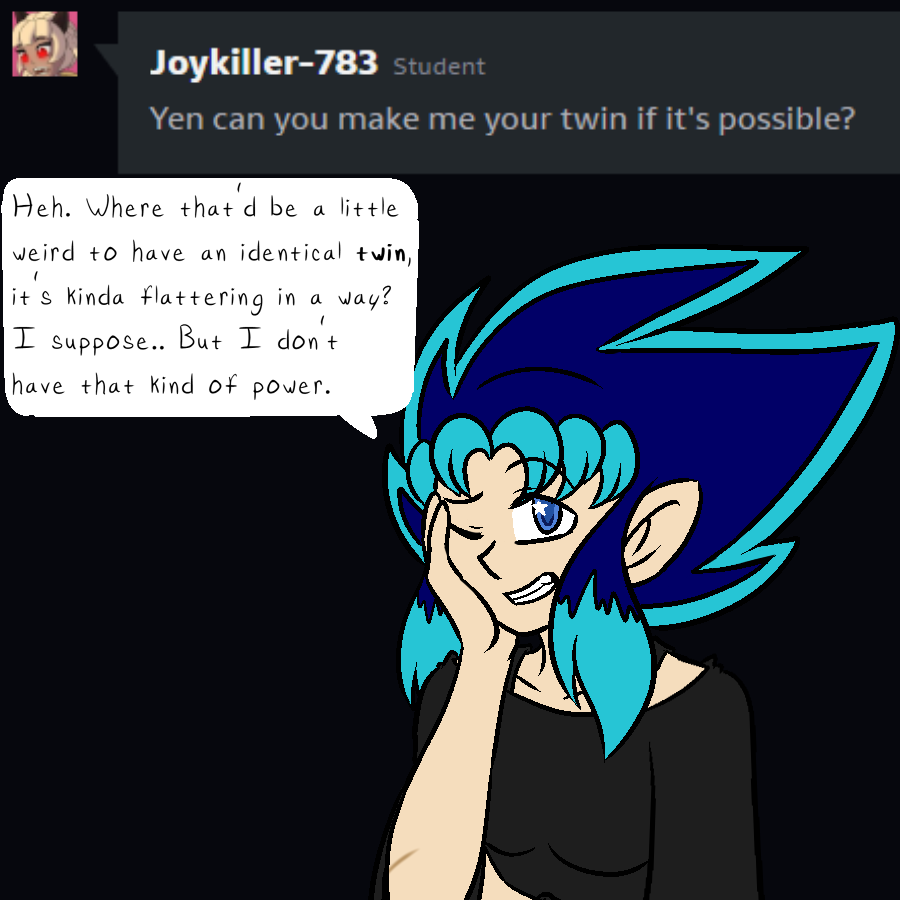
Task: Click the star highlight in the eye
Action: (x=540, y=507)
